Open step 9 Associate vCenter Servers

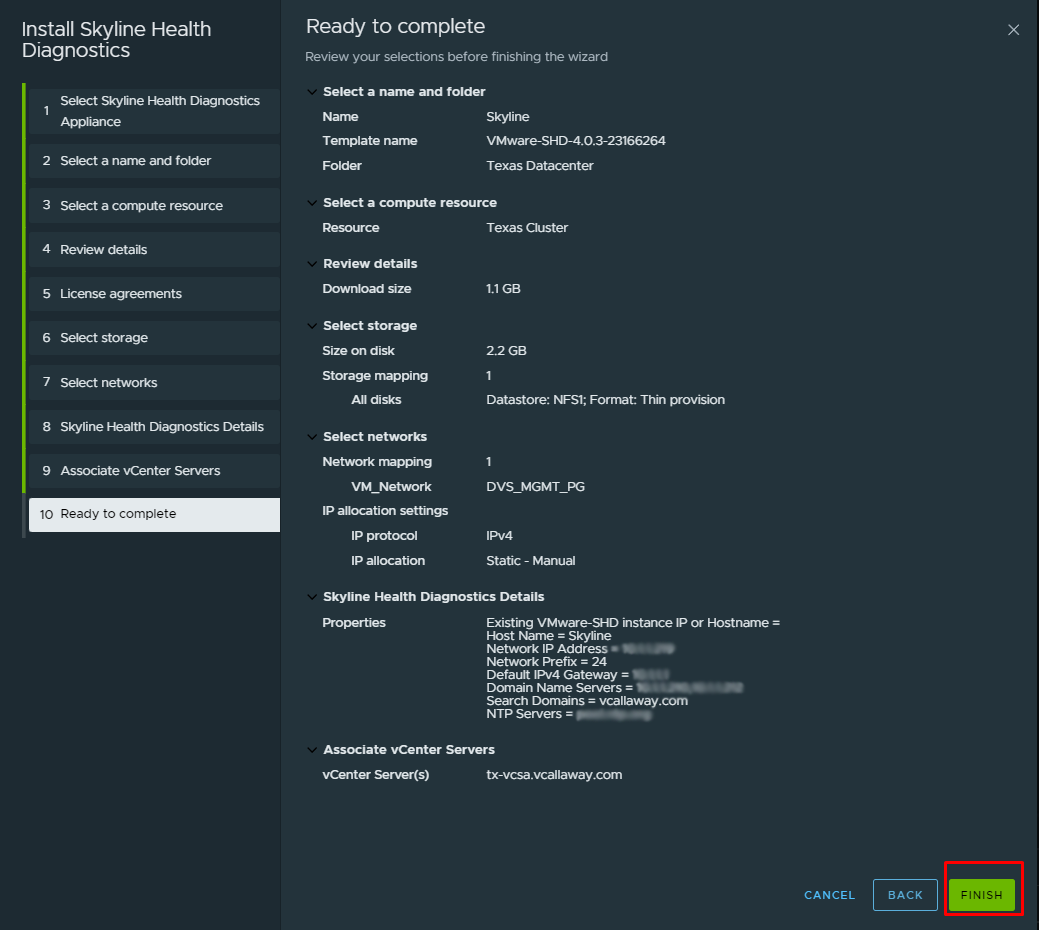coord(154,470)
